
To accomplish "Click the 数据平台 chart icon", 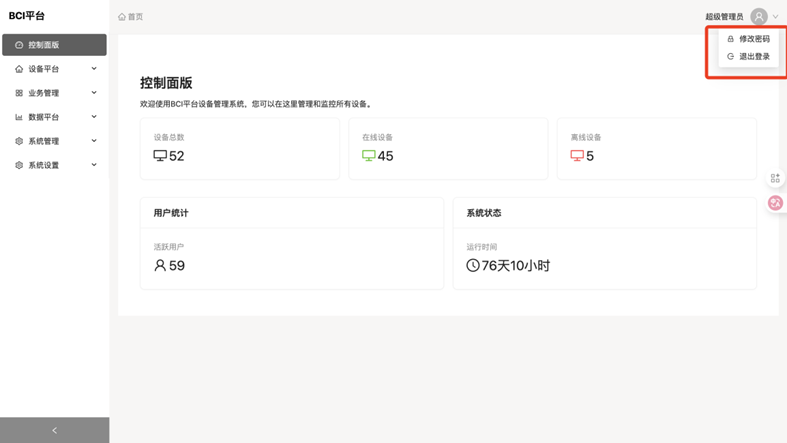I will (x=19, y=117).
